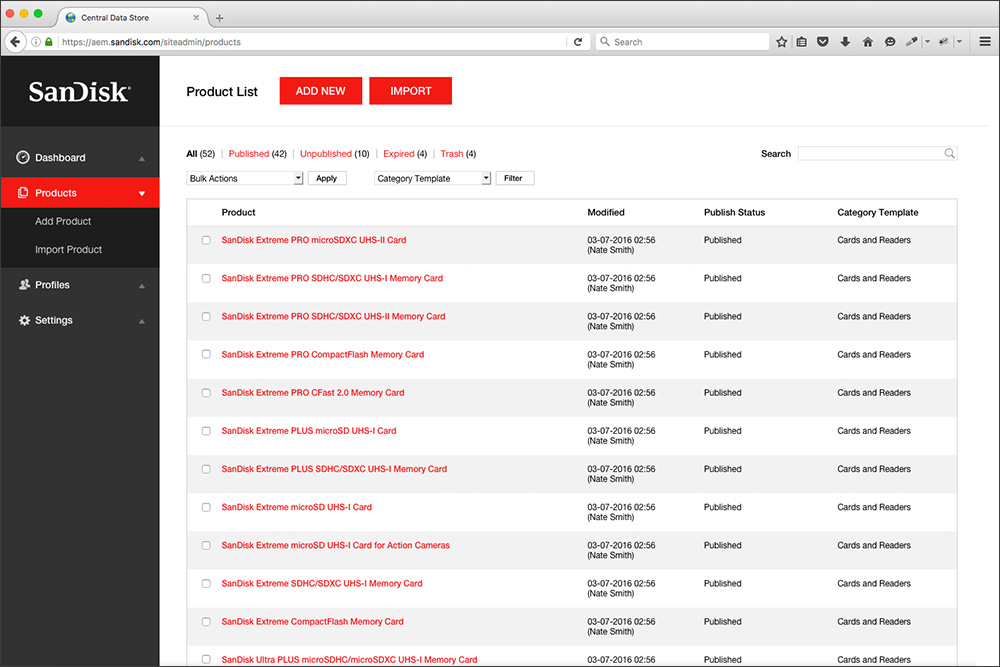
Task: Open the Bulk Actions dropdown
Action: (245, 178)
